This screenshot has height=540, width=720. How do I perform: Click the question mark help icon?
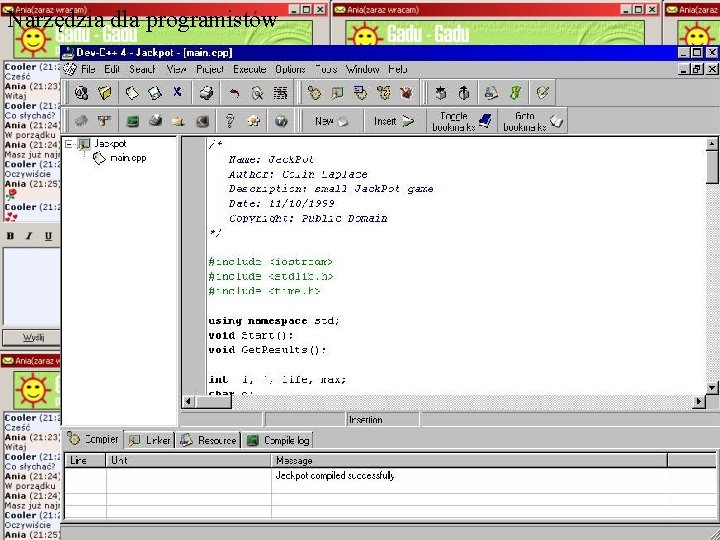coord(230,121)
